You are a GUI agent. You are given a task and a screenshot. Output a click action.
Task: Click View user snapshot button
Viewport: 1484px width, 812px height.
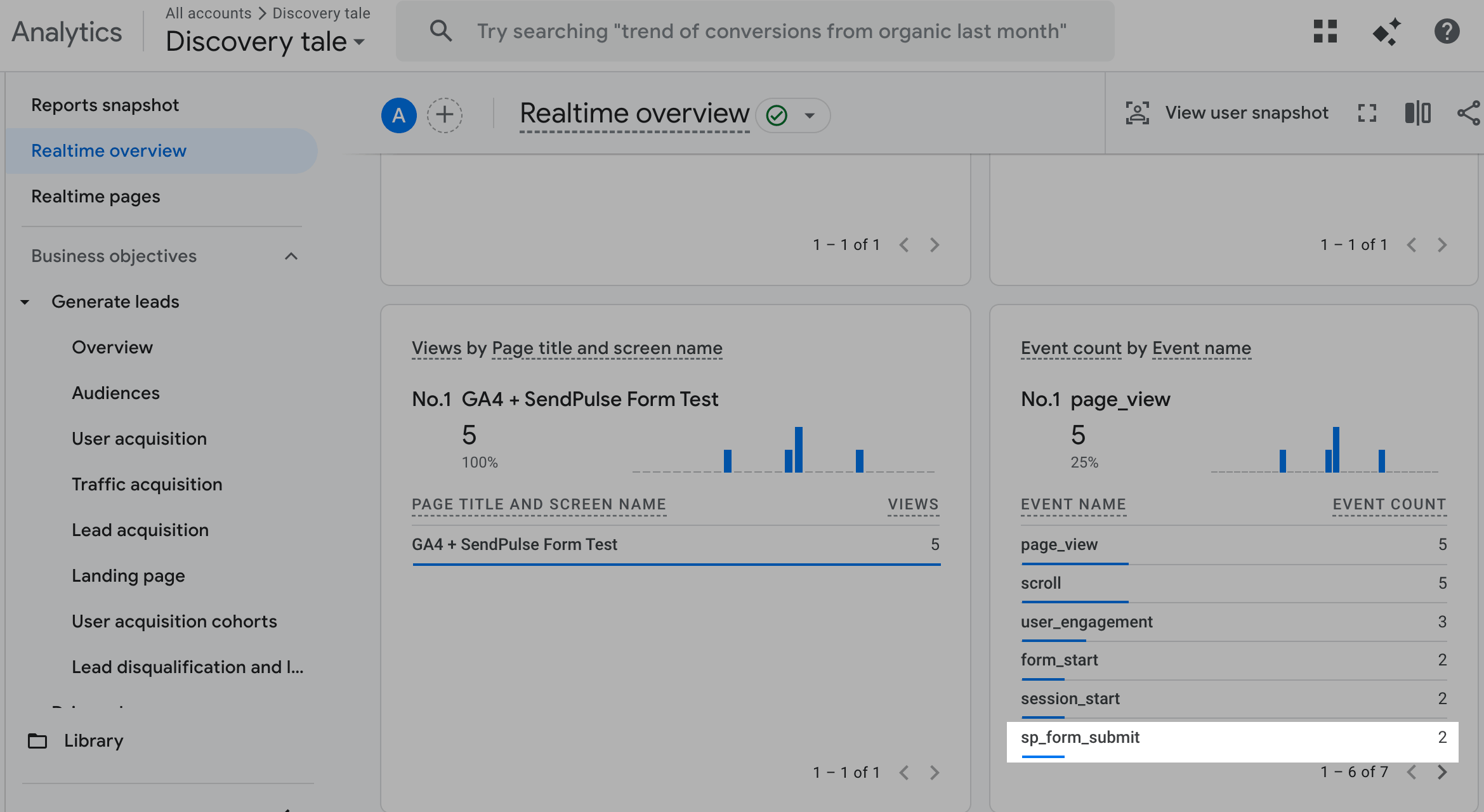click(x=1227, y=113)
